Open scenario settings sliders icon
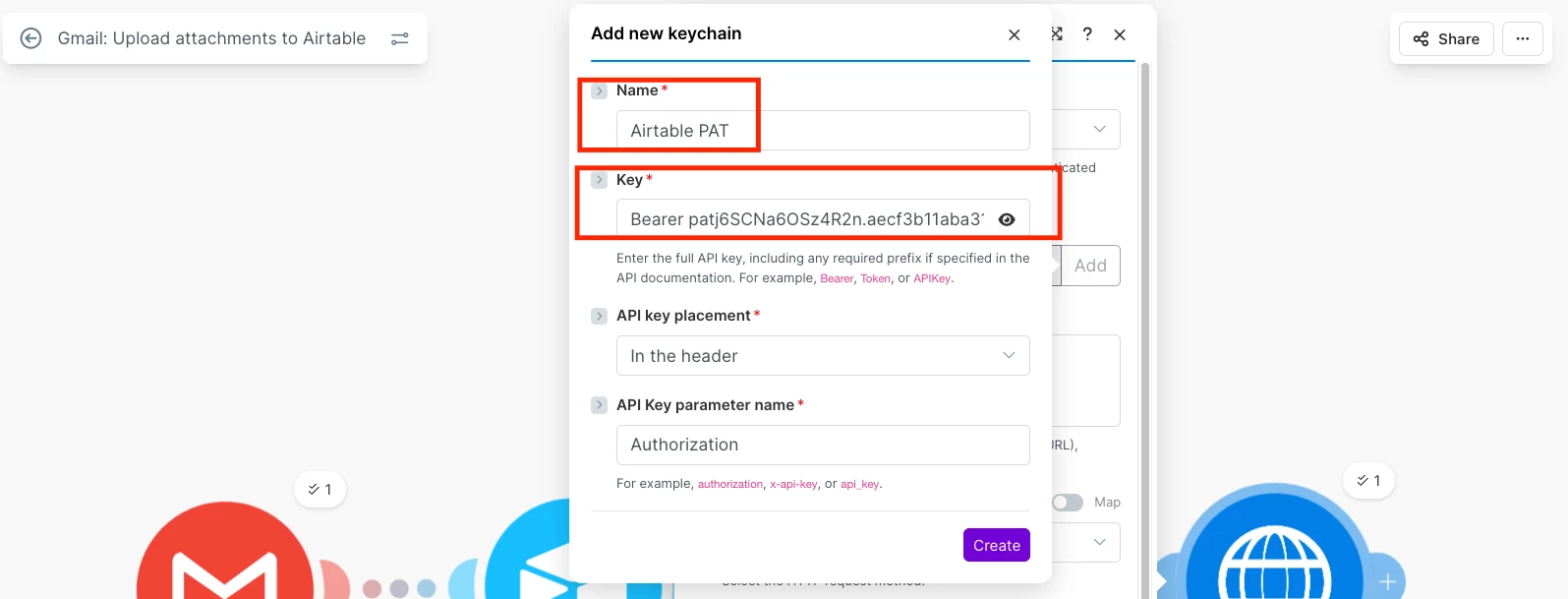 pos(400,38)
